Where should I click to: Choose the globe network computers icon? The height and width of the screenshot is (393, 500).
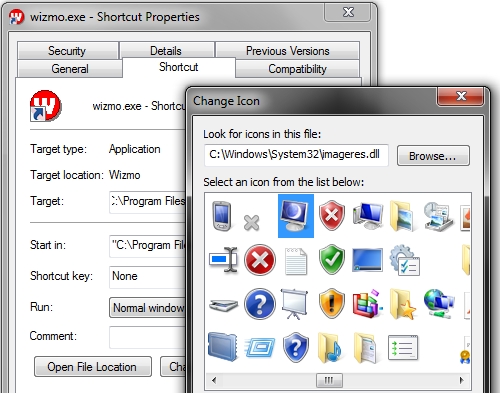click(x=439, y=304)
